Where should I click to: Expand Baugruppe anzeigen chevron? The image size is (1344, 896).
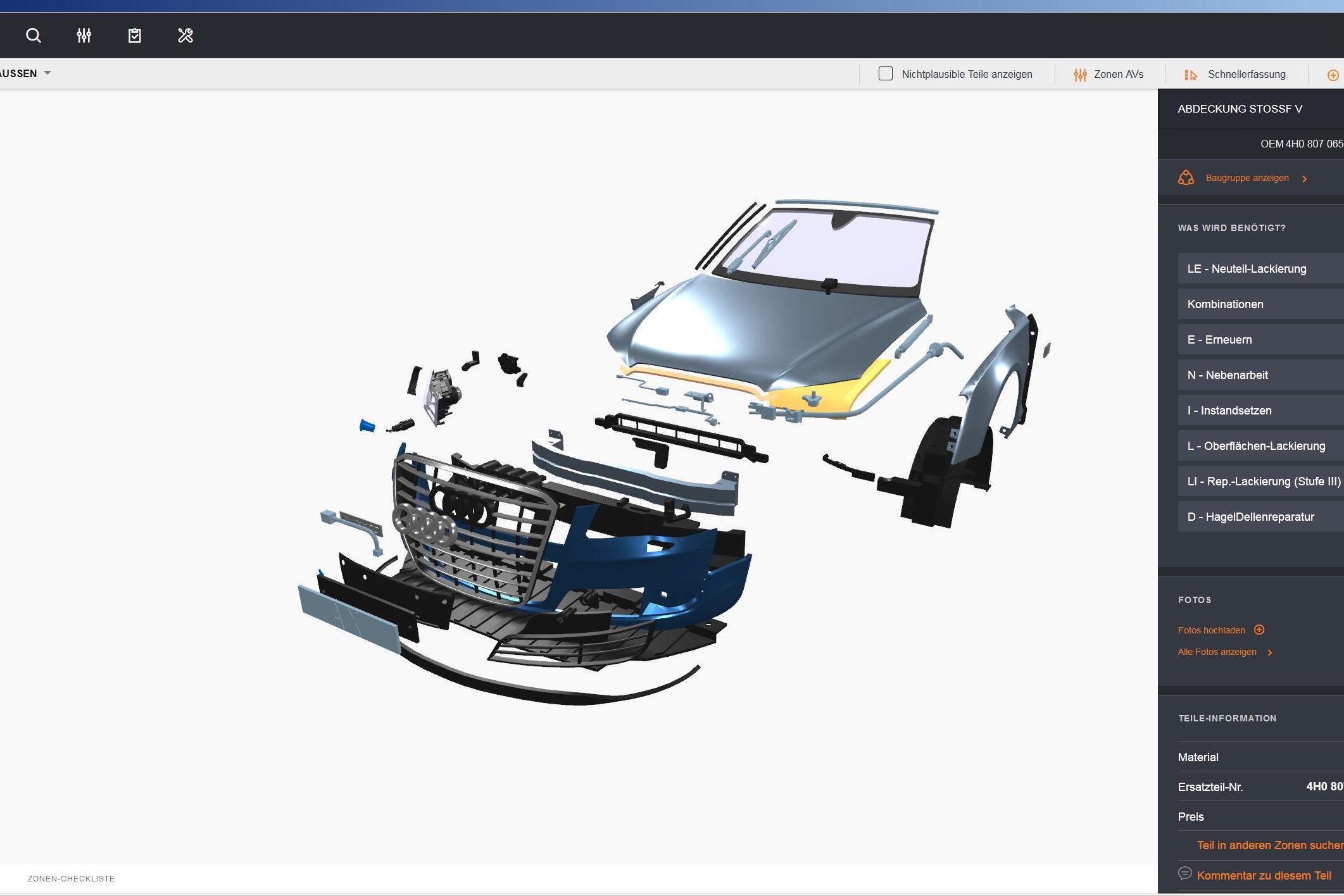1304,178
